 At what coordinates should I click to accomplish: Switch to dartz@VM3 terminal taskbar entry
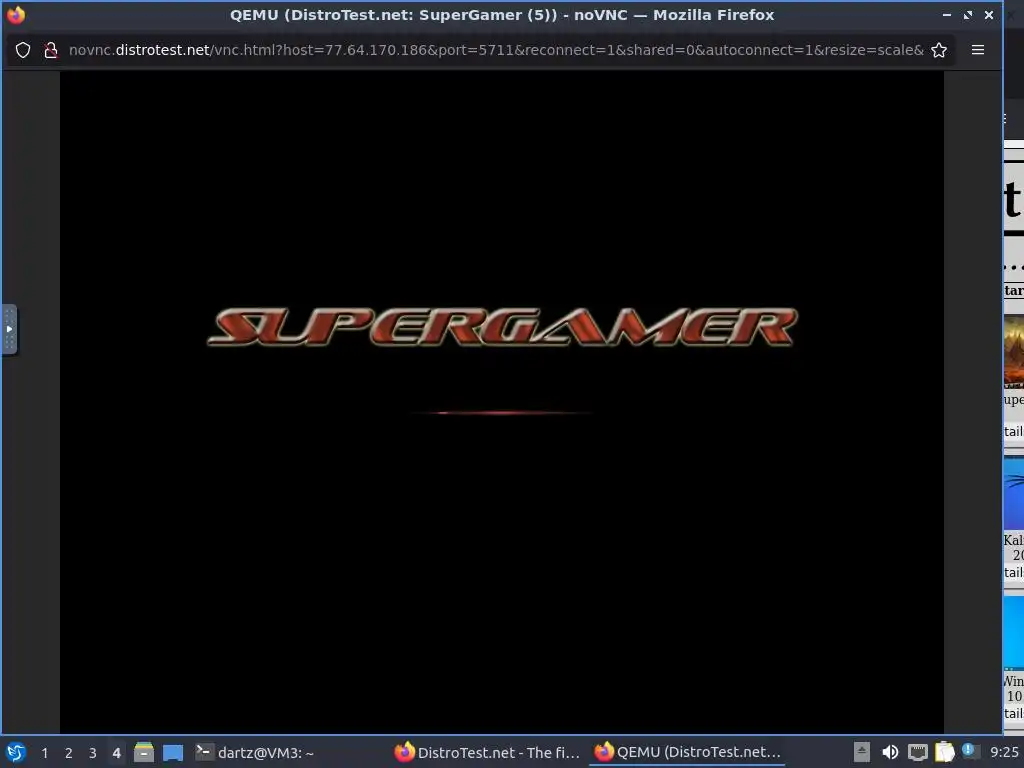pos(255,752)
